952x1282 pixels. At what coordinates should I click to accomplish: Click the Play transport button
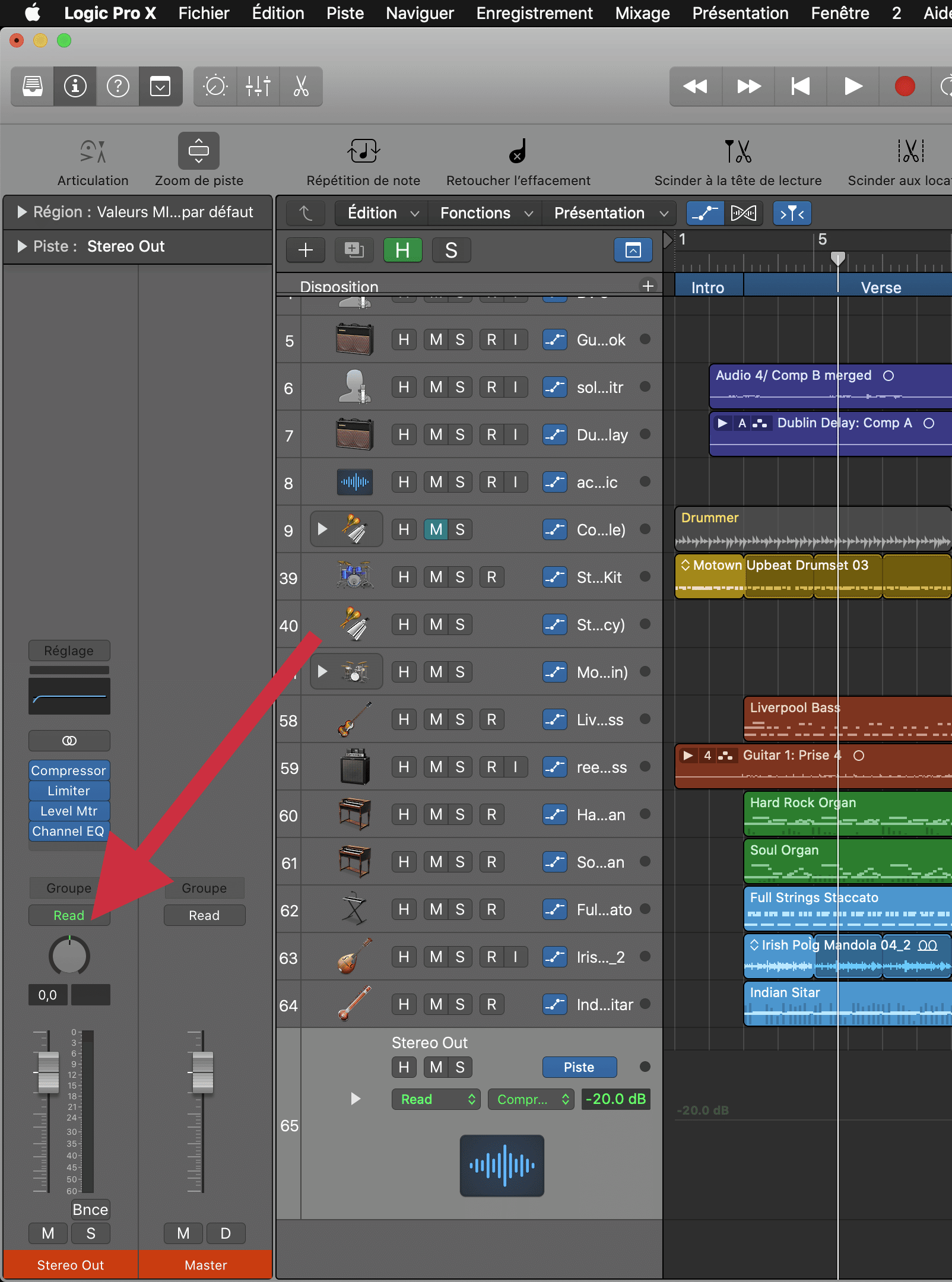[853, 86]
